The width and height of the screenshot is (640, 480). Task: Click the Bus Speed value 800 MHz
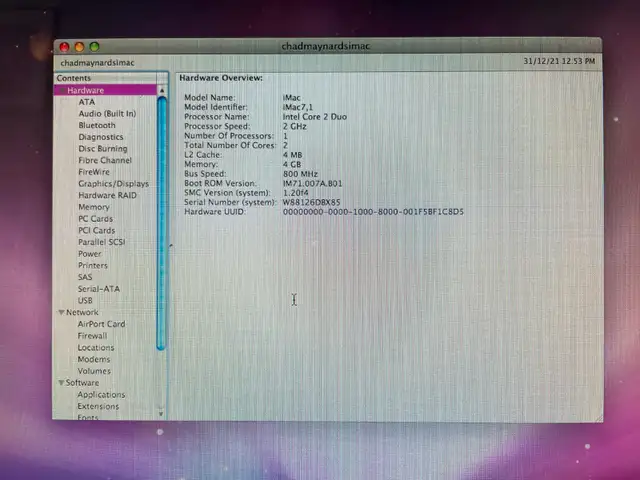pyautogui.click(x=300, y=174)
